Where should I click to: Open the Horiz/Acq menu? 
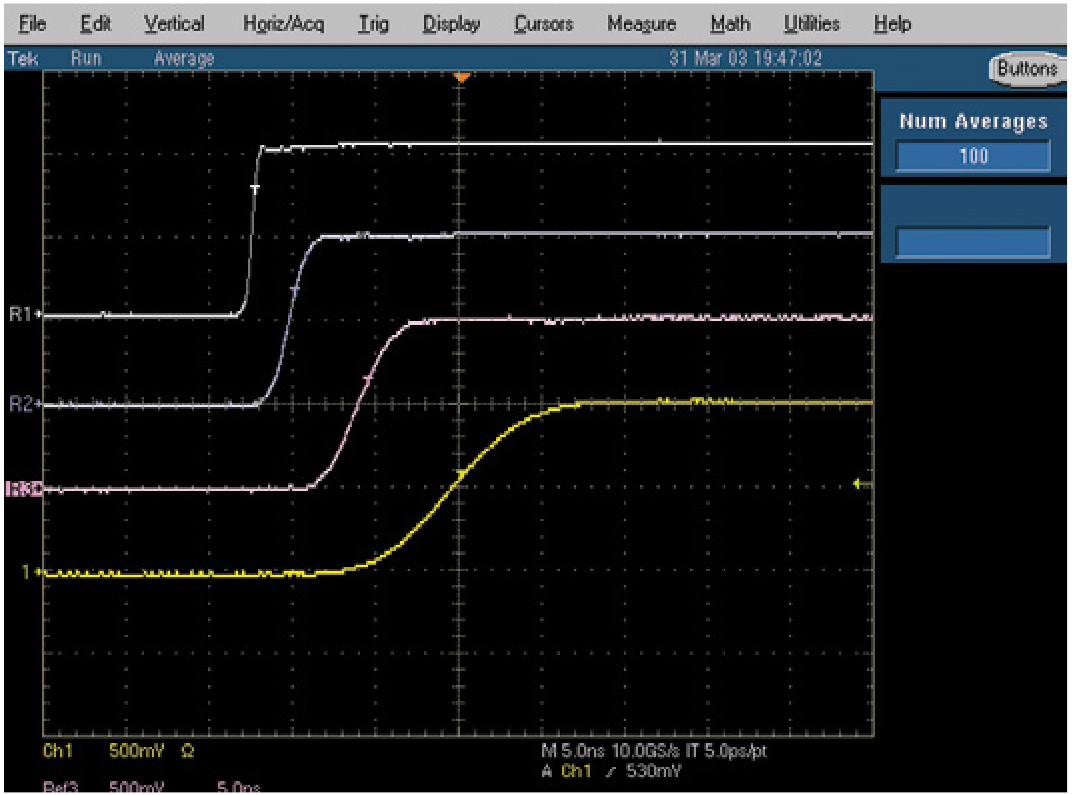click(283, 24)
